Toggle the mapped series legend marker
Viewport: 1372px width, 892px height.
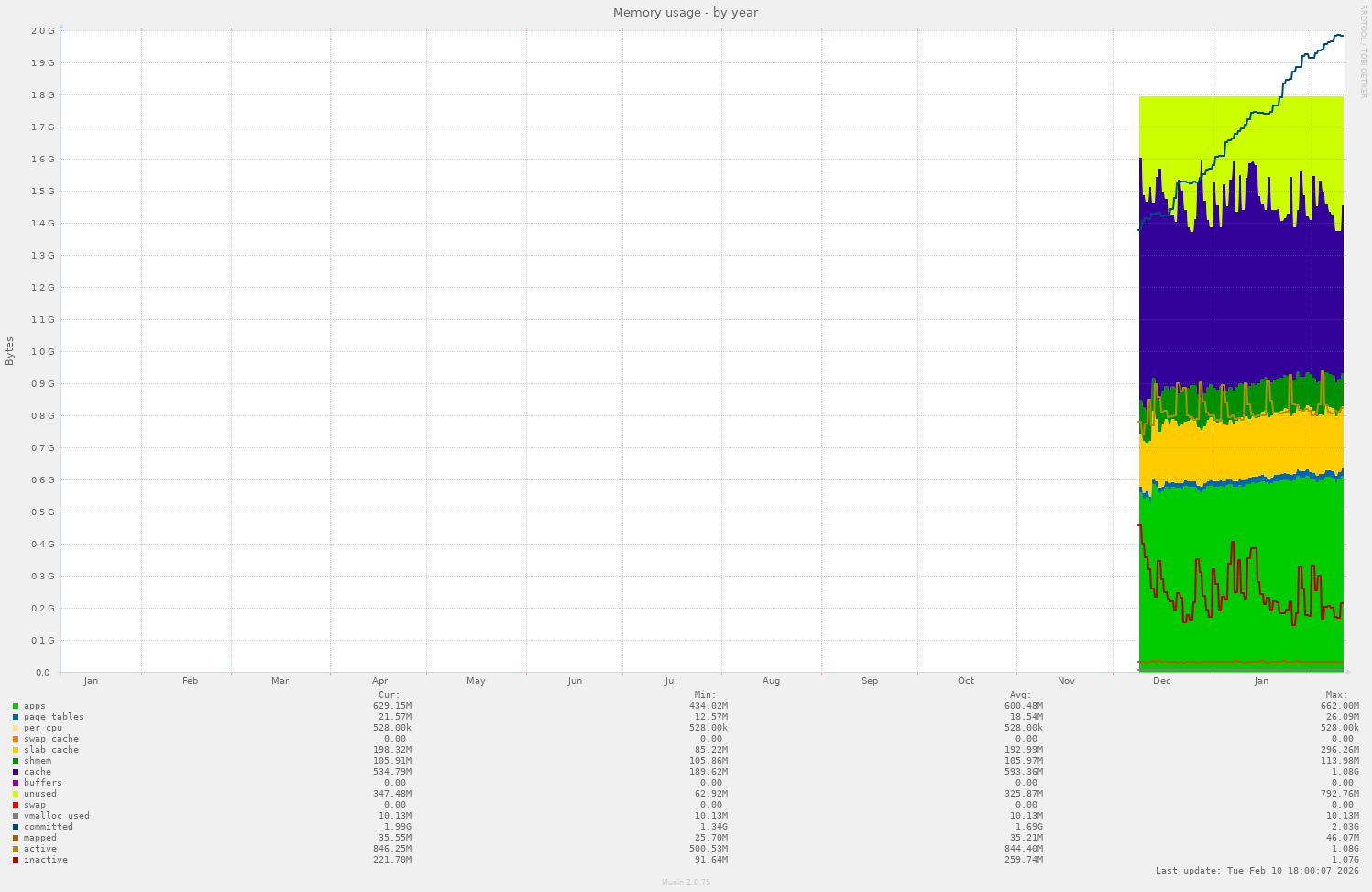click(x=14, y=837)
